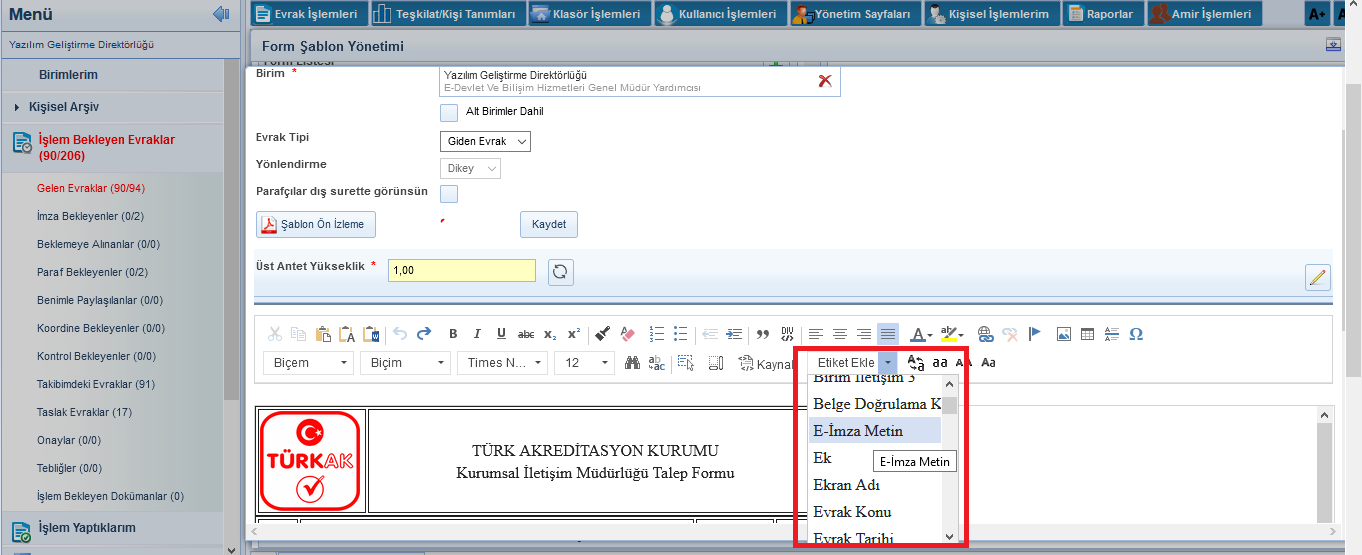The width and height of the screenshot is (1362, 555).
Task: Open Şablon Ön İzleme preview
Action: (x=316, y=224)
